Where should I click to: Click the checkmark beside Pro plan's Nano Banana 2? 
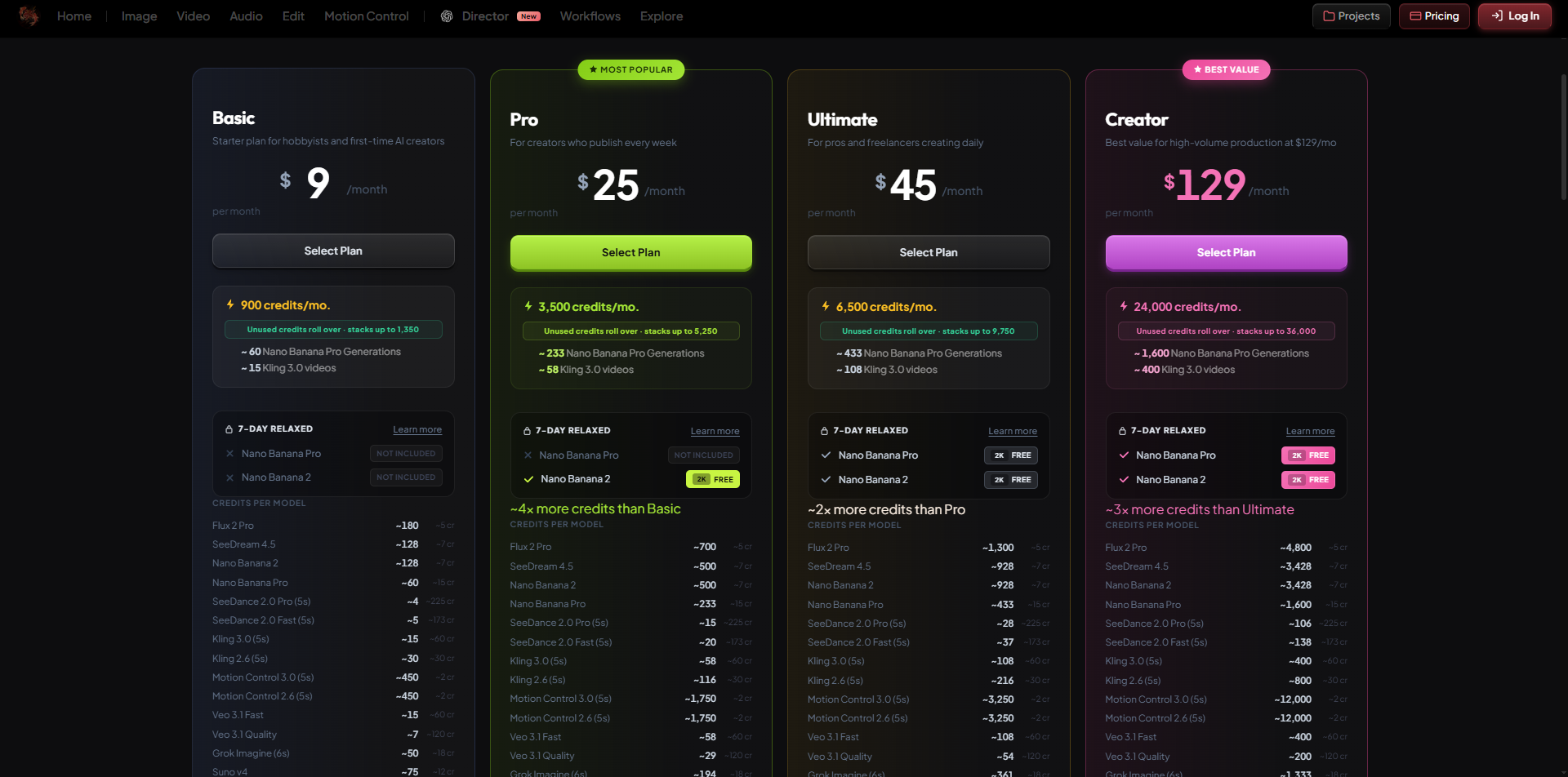pyautogui.click(x=528, y=479)
